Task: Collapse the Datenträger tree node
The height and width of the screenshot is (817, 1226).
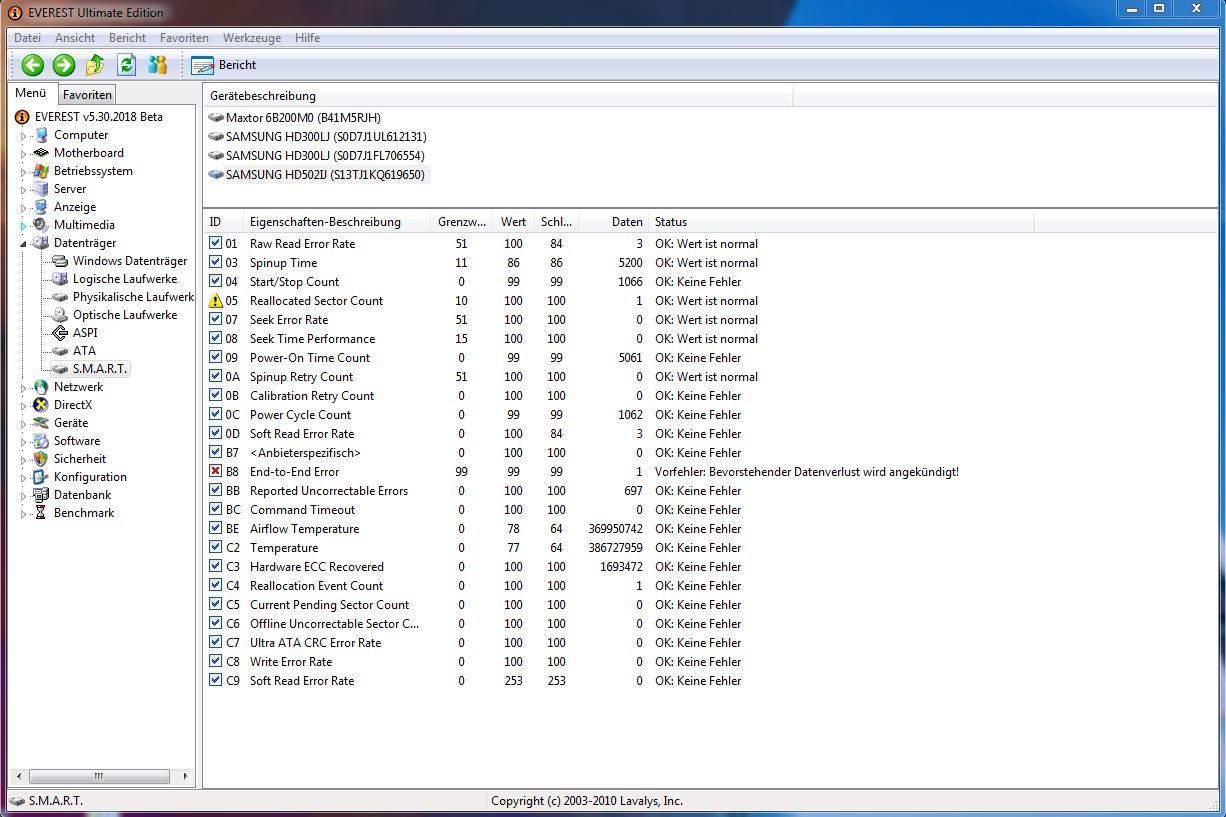Action: pyautogui.click(x=23, y=244)
